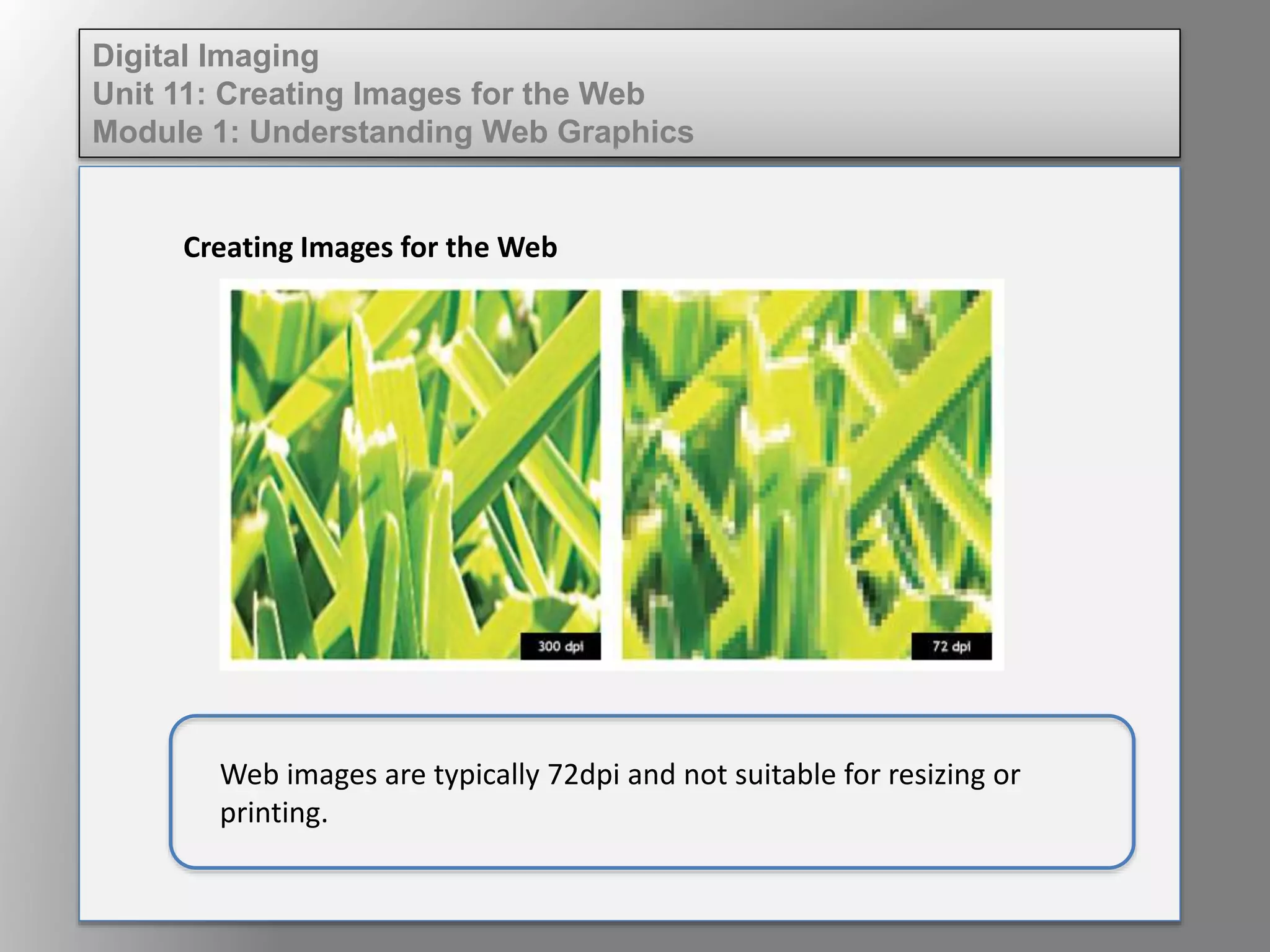Click the black '72 dpi' label
This screenshot has height=952, width=1270.
point(951,646)
